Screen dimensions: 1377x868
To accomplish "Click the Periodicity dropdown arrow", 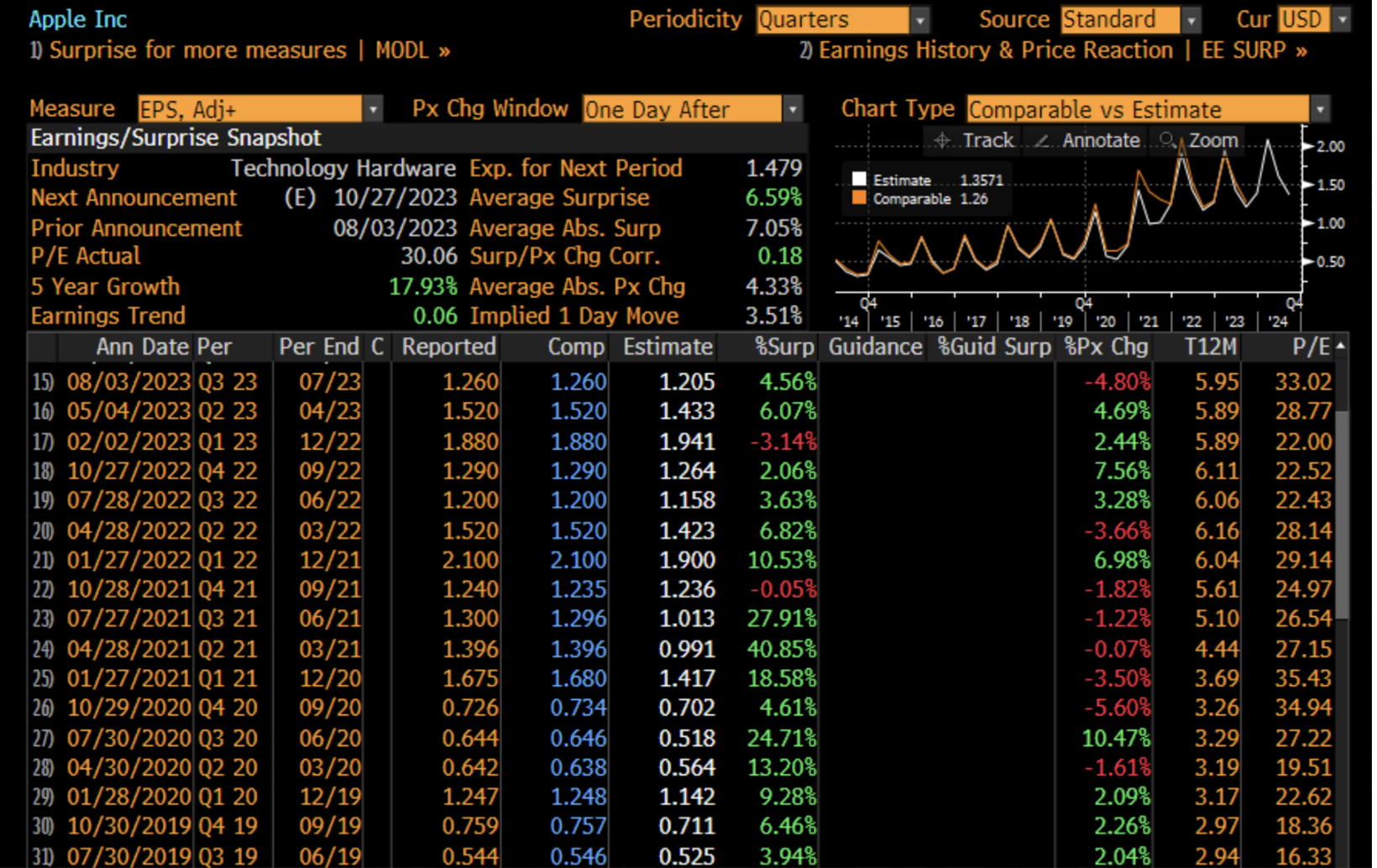I will (x=920, y=18).
